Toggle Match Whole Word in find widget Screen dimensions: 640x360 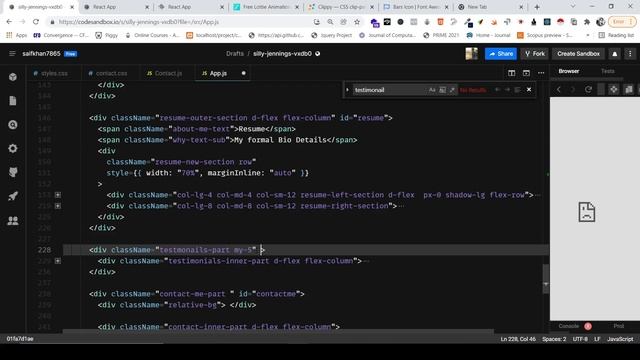coord(442,90)
